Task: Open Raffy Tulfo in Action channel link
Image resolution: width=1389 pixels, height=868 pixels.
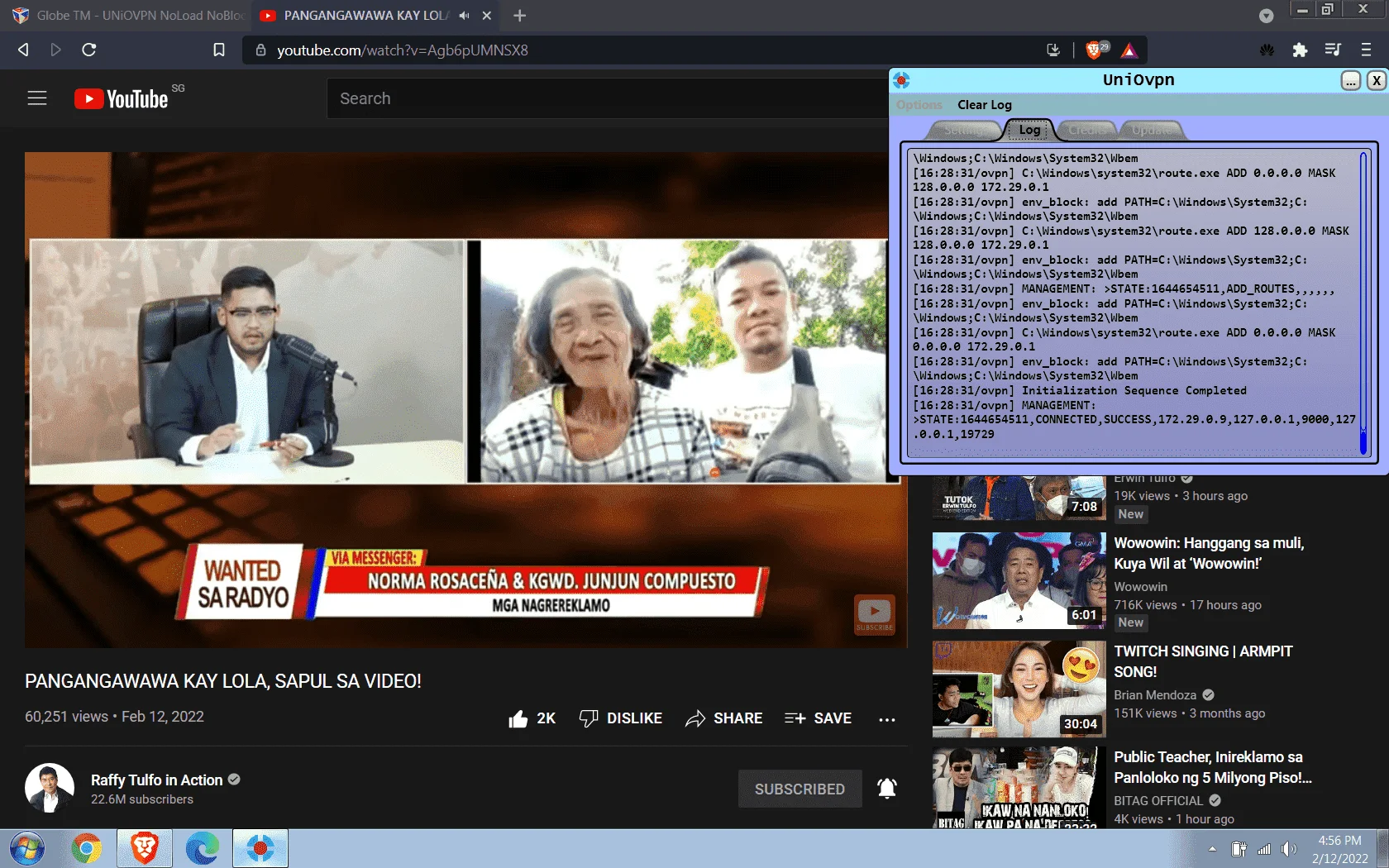Action: (x=156, y=780)
